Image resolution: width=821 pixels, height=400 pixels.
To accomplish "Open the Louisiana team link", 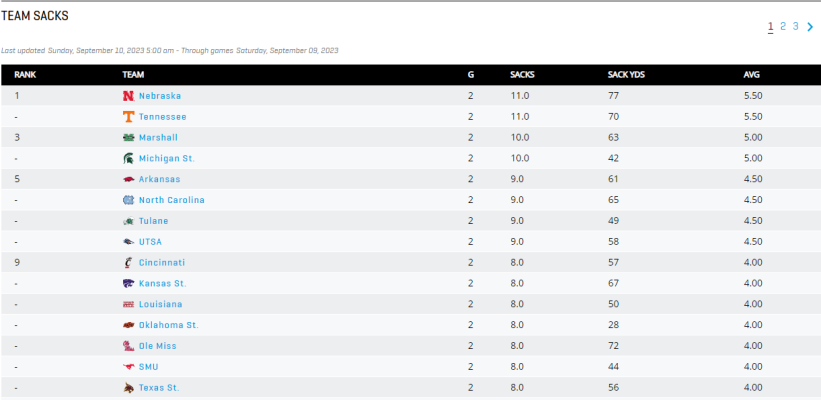I will (160, 304).
